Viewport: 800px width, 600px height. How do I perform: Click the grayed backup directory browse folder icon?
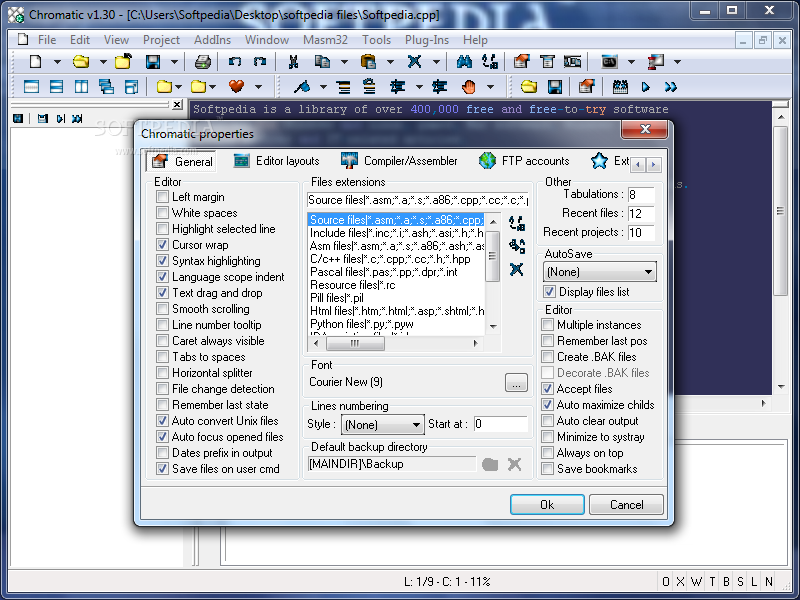tap(490, 464)
